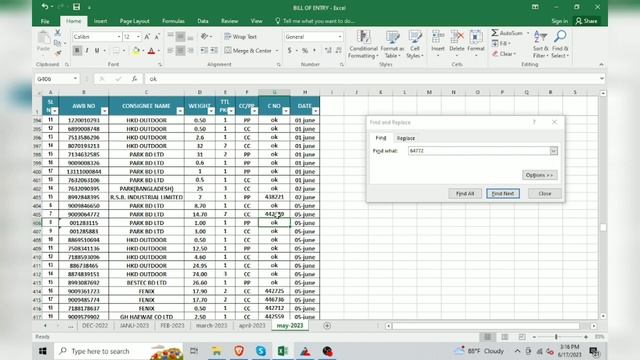Toggle Italic formatting
Viewport: 640px width, 360px height.
87,51
